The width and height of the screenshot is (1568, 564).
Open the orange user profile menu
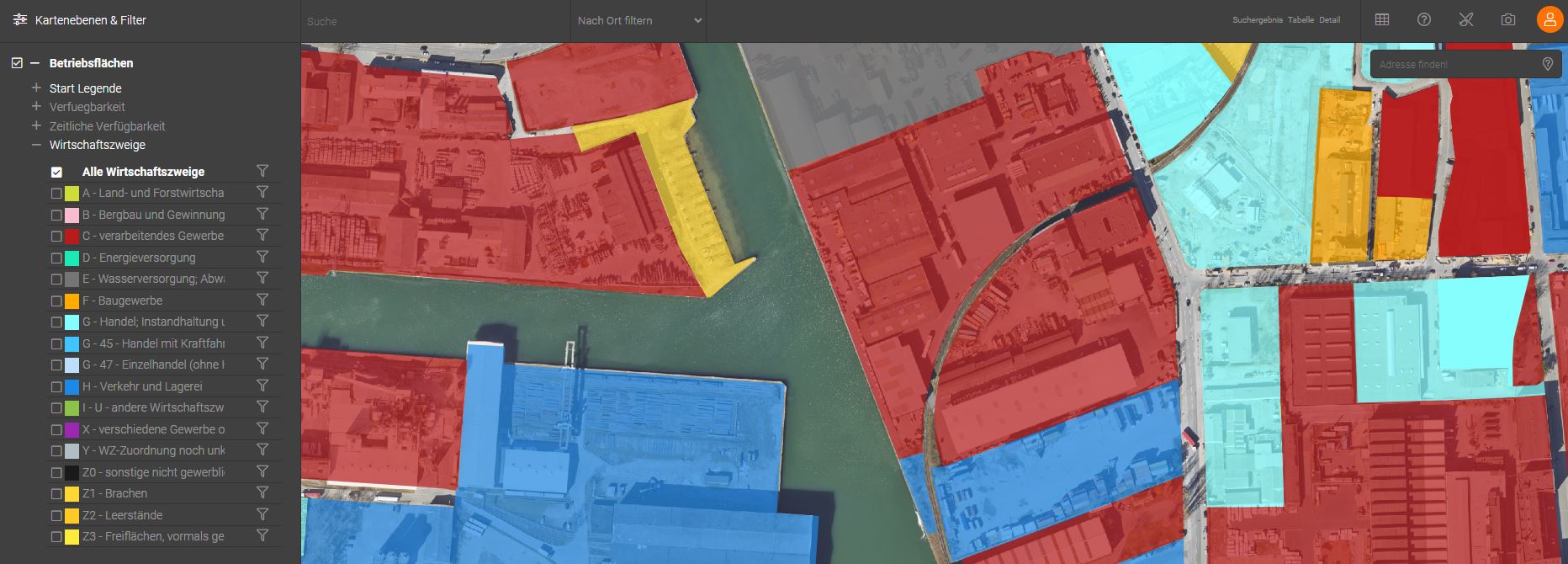pos(1549,19)
